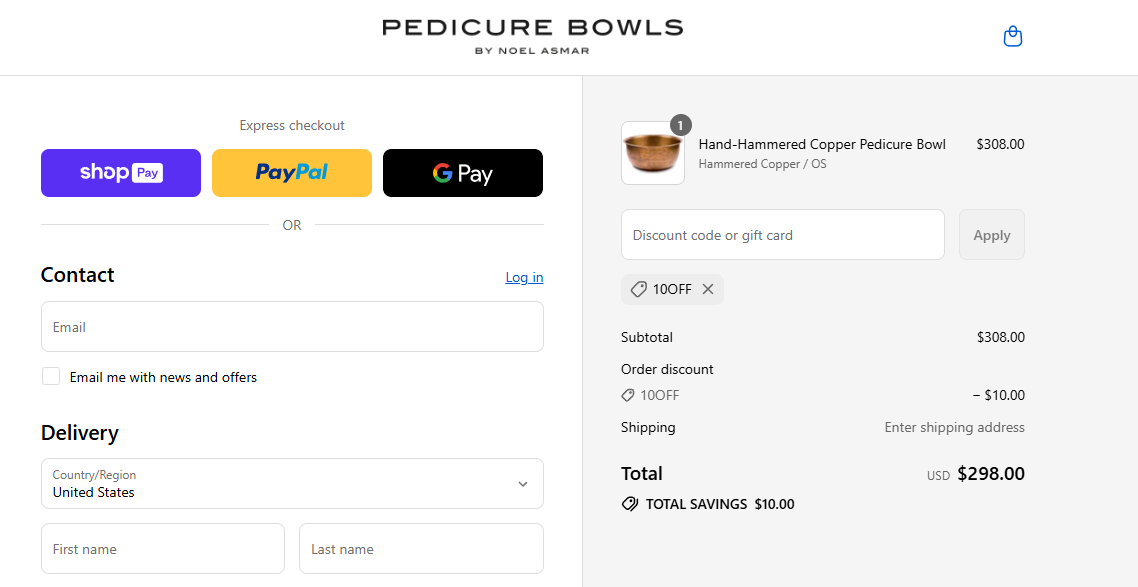Remove the 10OFF discount tag
1138x587 pixels.
pos(708,289)
